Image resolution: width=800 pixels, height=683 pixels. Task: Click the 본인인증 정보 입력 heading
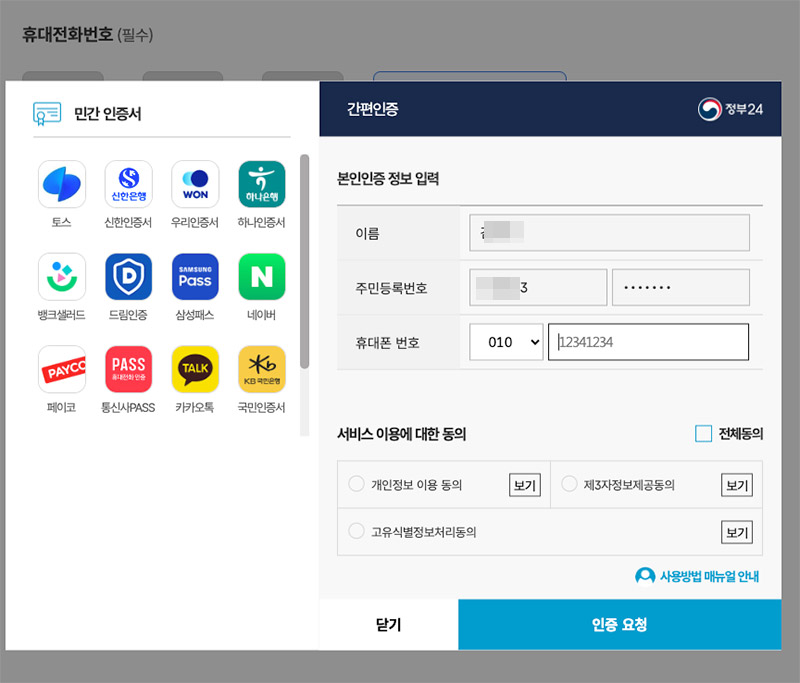coord(388,179)
